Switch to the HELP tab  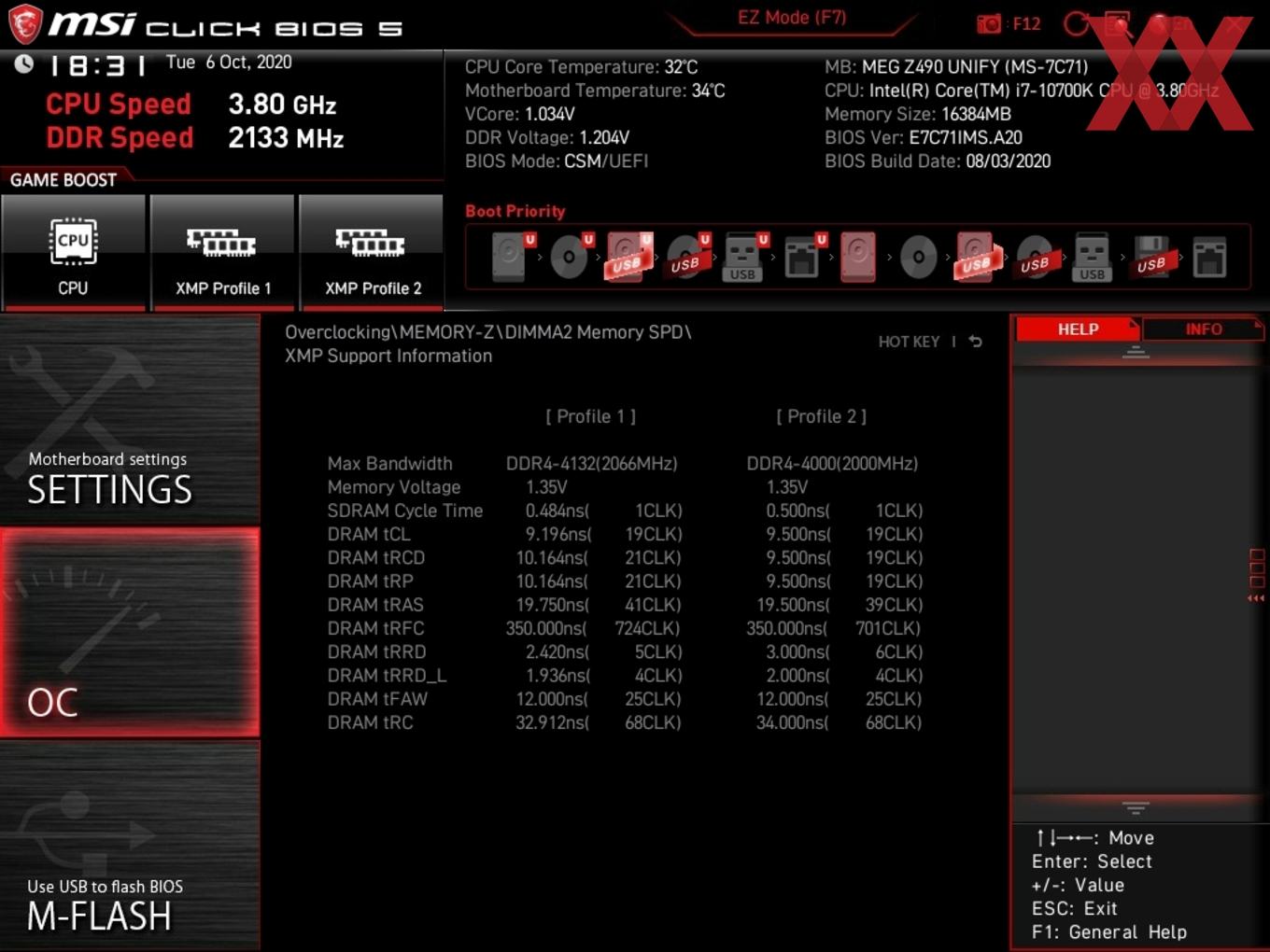pyautogui.click(x=1078, y=329)
